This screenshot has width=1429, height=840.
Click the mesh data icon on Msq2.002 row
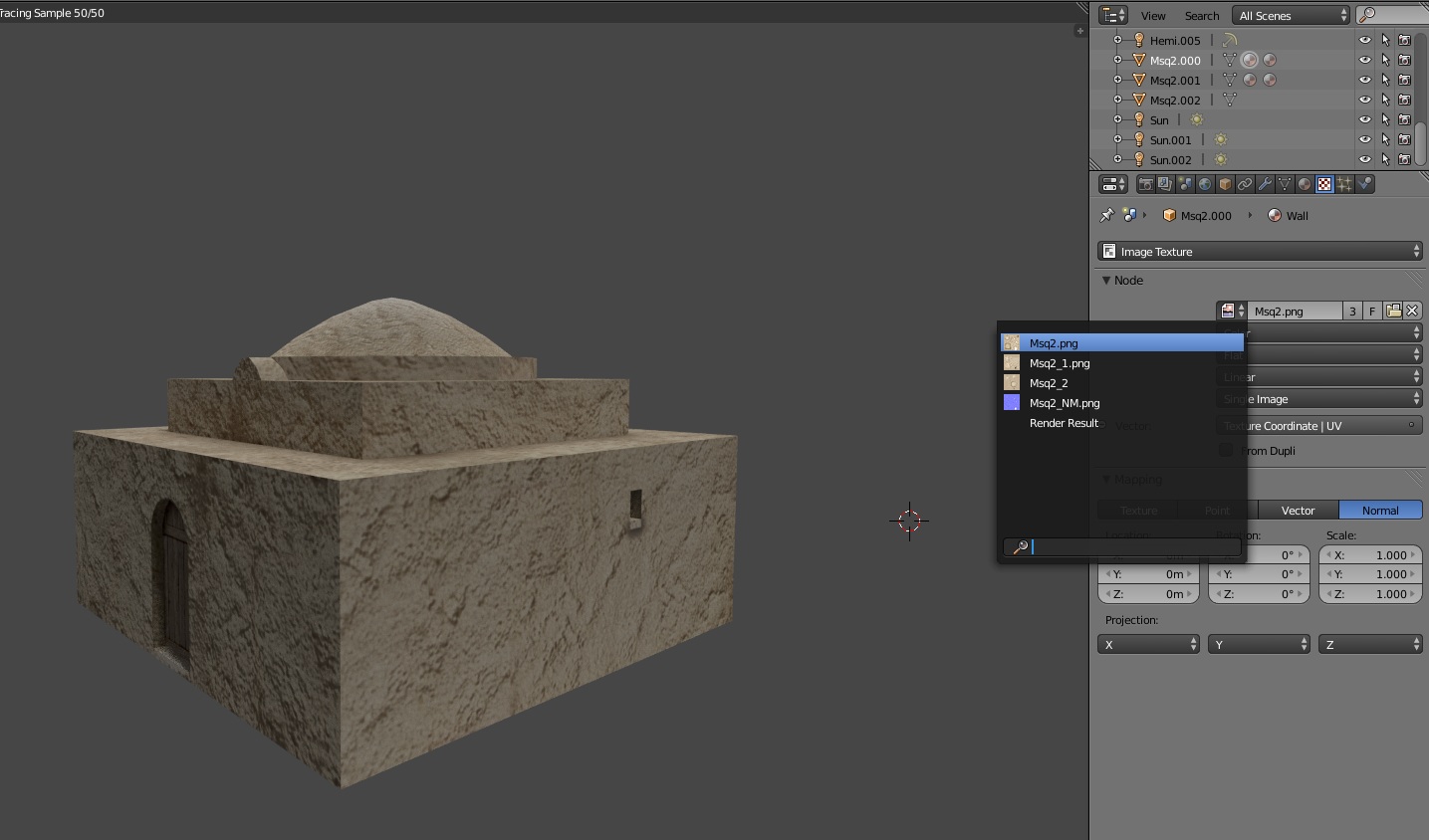coord(1230,100)
